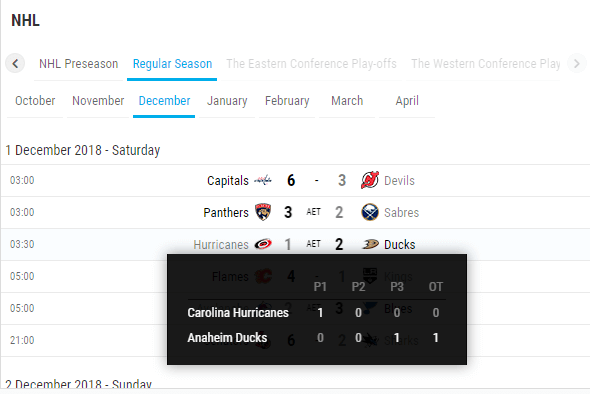Click the Buffalo Sabres logo
590x394 pixels.
tap(370, 212)
